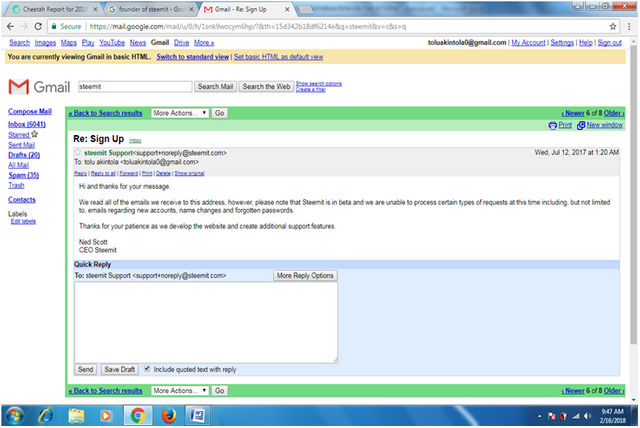This screenshot has width=640, height=428.
Task: Open Sent Mail folder
Action: [21, 145]
